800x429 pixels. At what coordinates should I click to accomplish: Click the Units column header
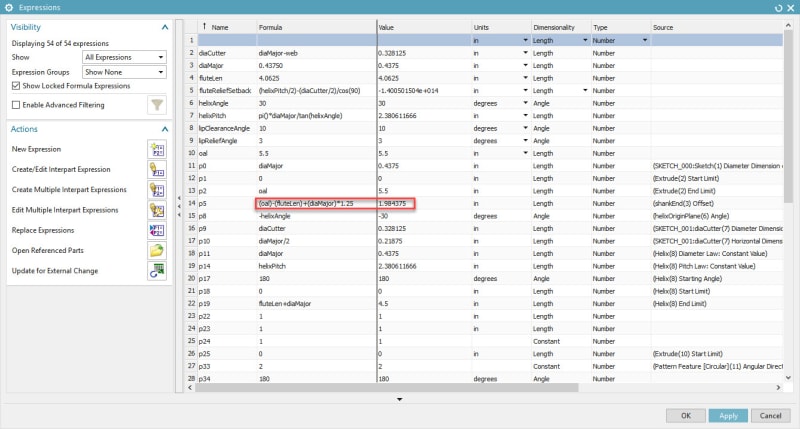click(x=502, y=28)
